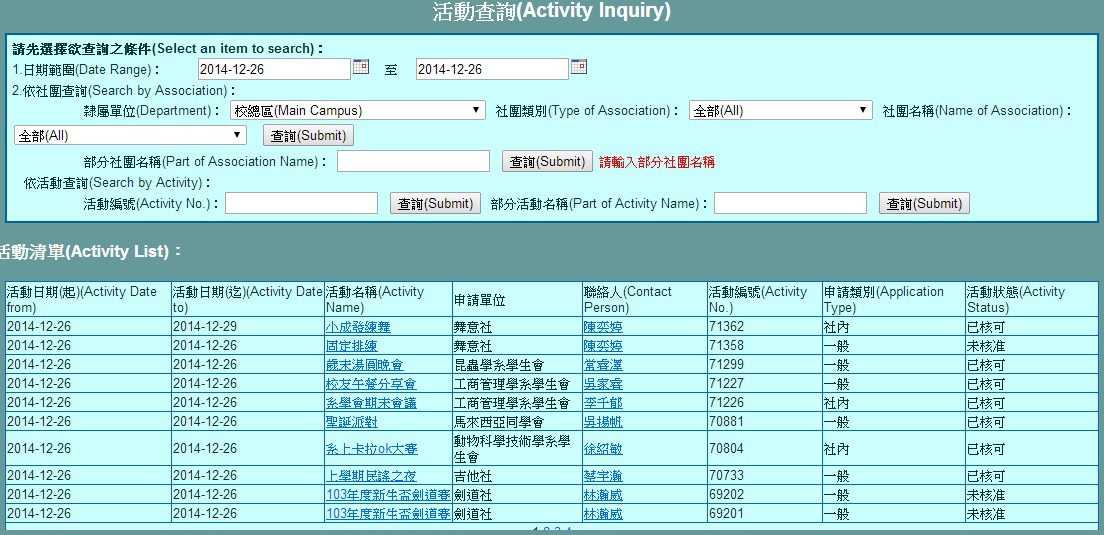The width and height of the screenshot is (1104, 535).
Task: Open contact person link for activity 71227
Action: point(602,384)
